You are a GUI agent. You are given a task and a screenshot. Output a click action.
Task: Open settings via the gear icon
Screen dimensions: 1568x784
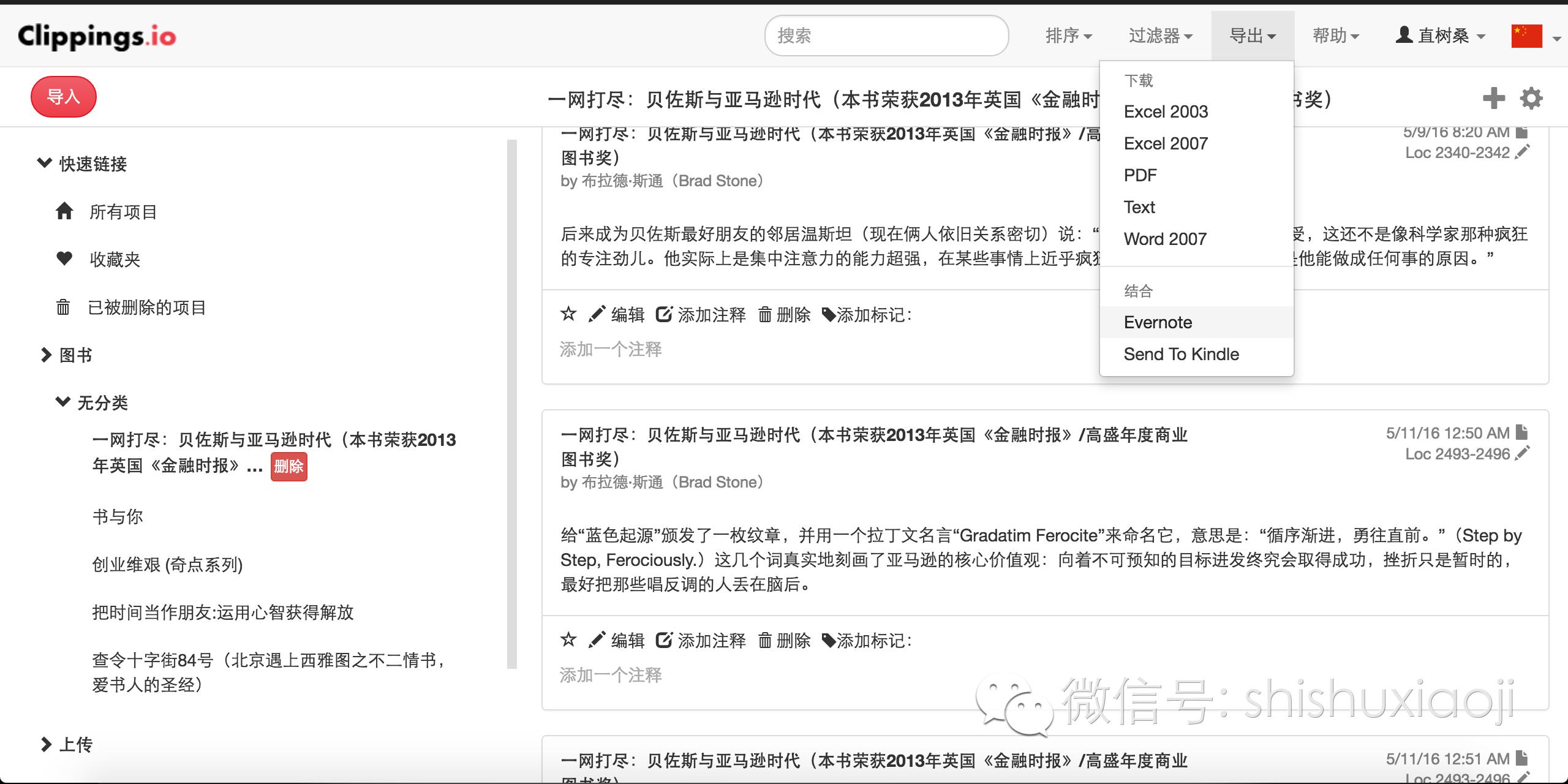click(x=1531, y=98)
